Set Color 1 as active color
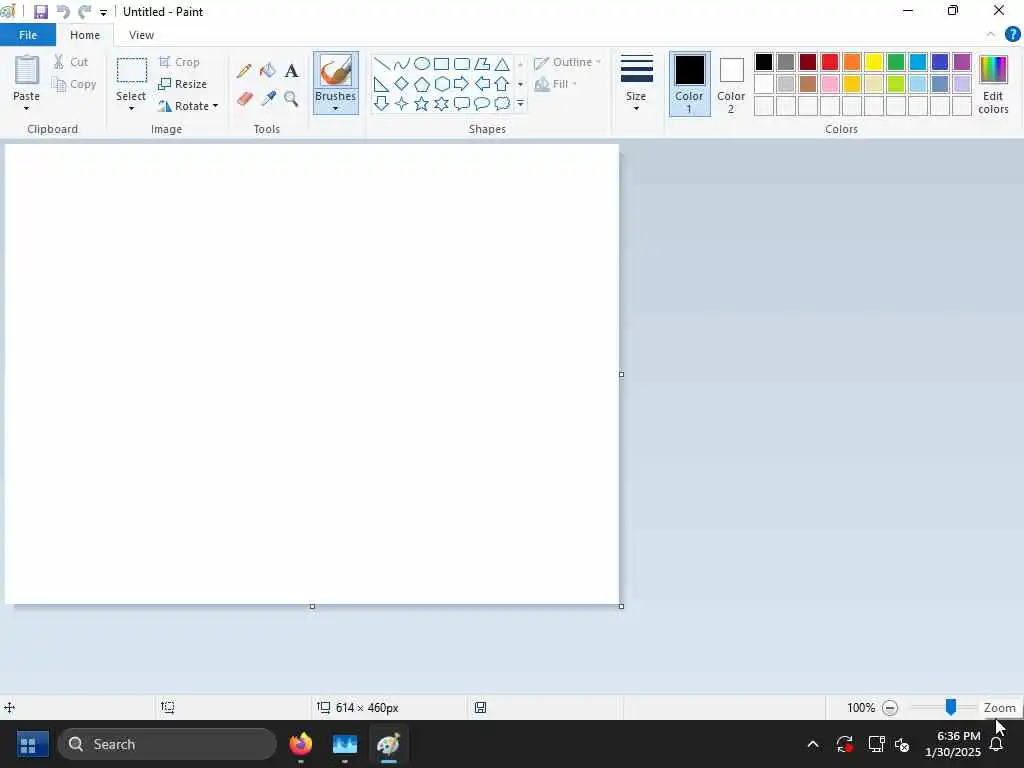The height and width of the screenshot is (768, 1024). (689, 84)
